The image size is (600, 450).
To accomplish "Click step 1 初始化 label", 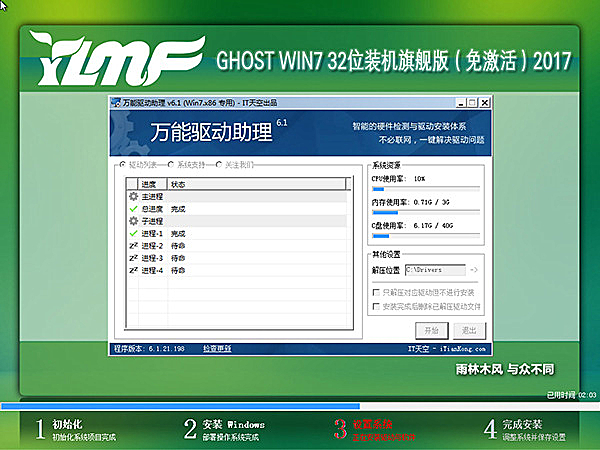I will click(x=67, y=424).
